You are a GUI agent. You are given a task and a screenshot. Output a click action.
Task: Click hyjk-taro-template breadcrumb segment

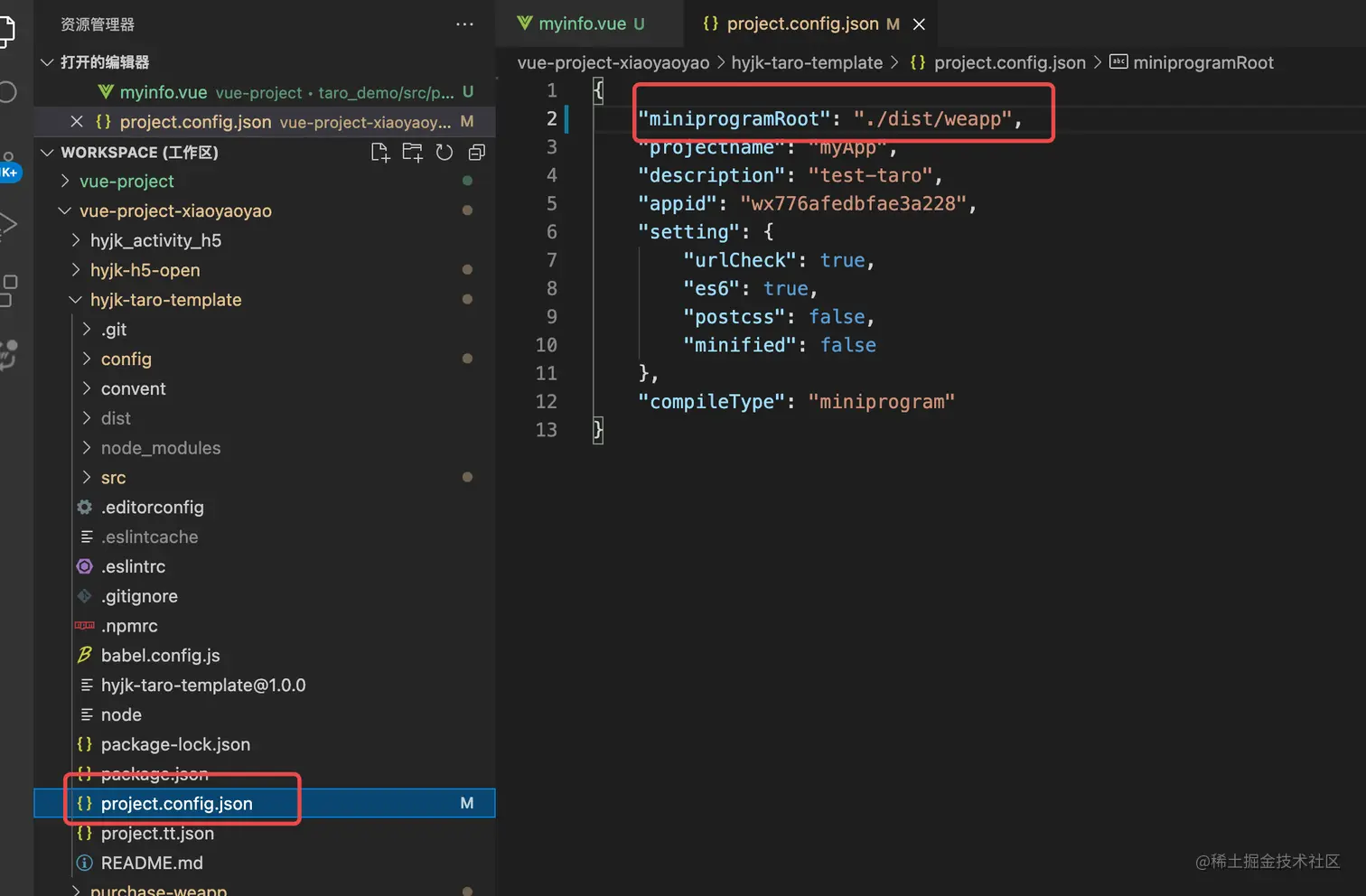806,63
